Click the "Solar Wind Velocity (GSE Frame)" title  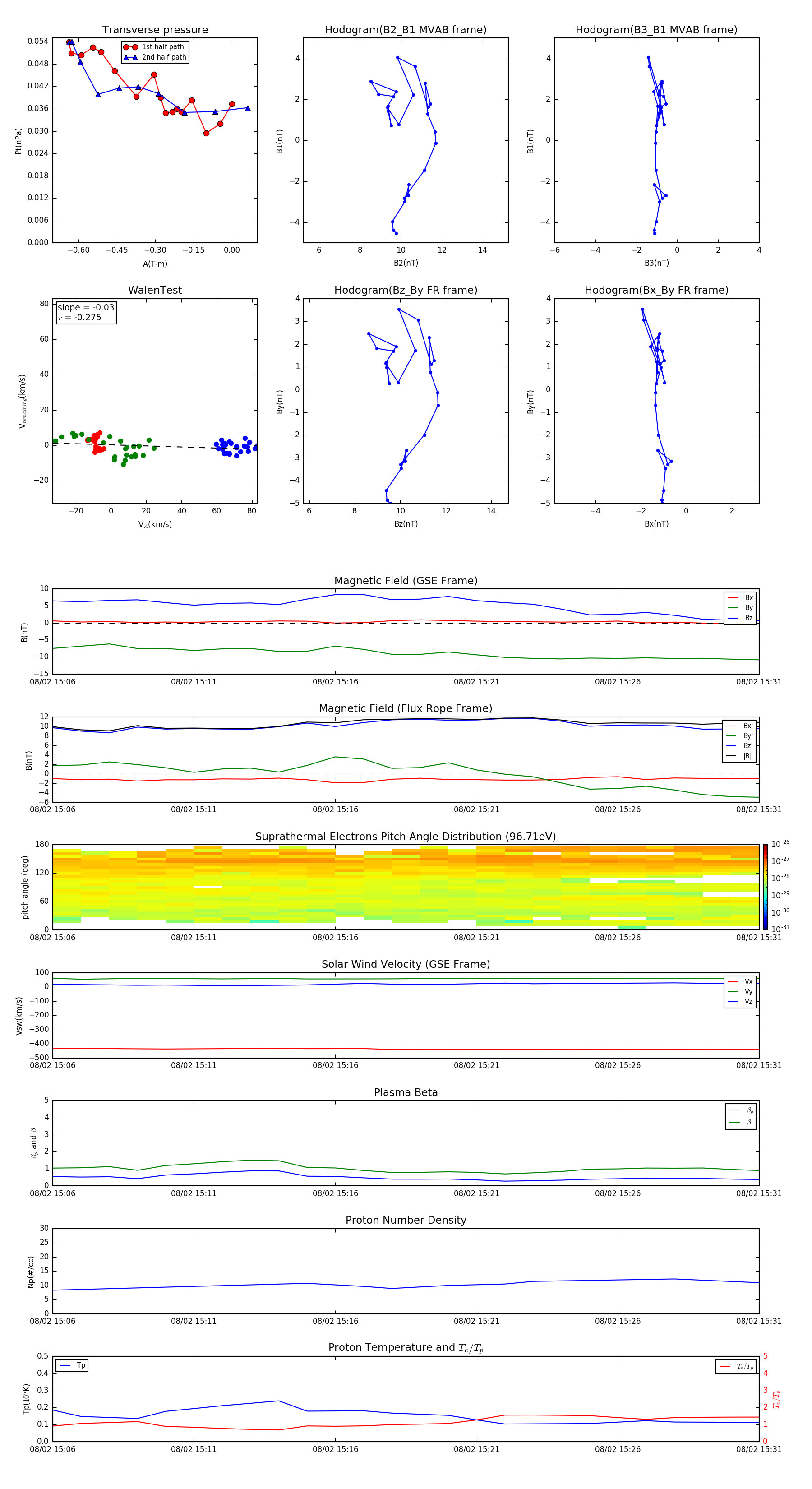[406, 964]
